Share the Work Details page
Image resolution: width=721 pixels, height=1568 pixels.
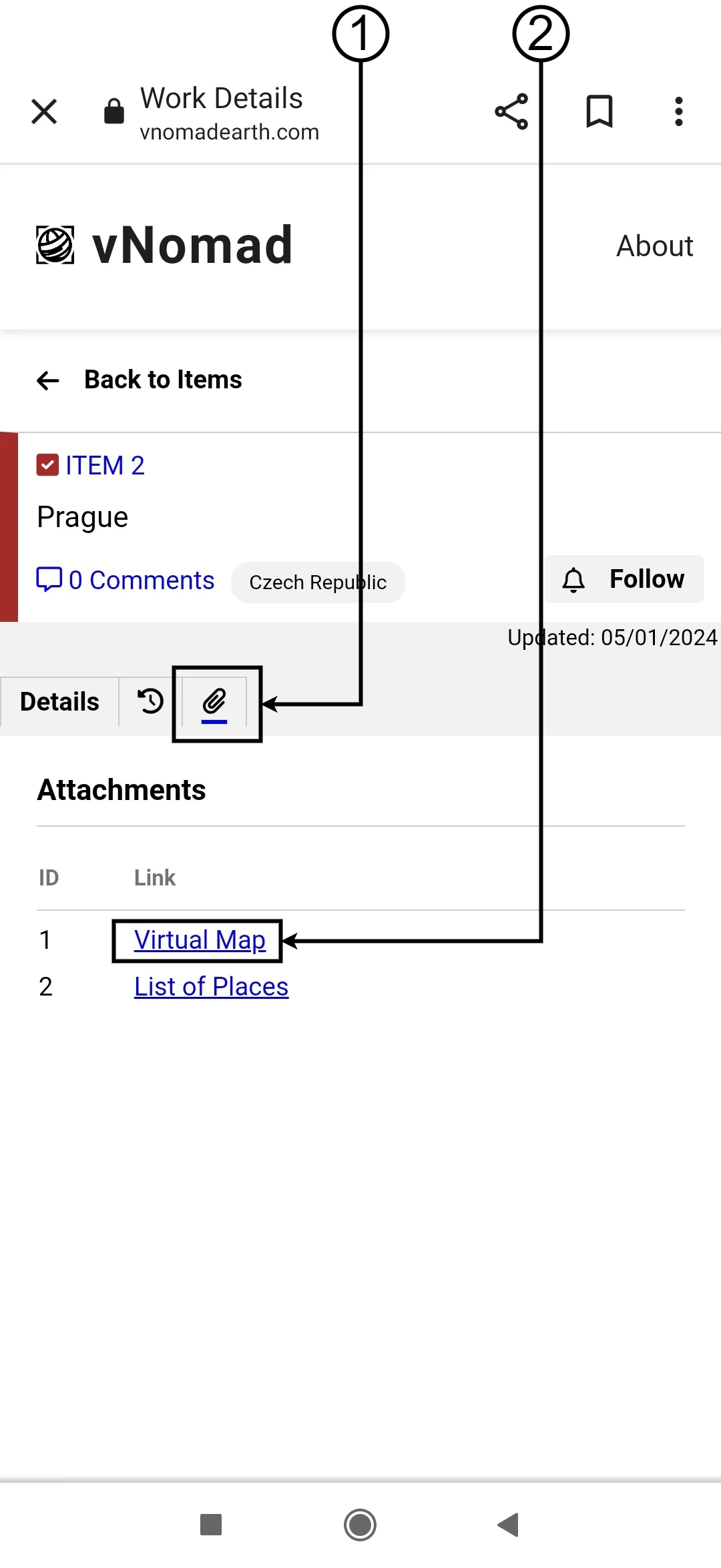511,111
